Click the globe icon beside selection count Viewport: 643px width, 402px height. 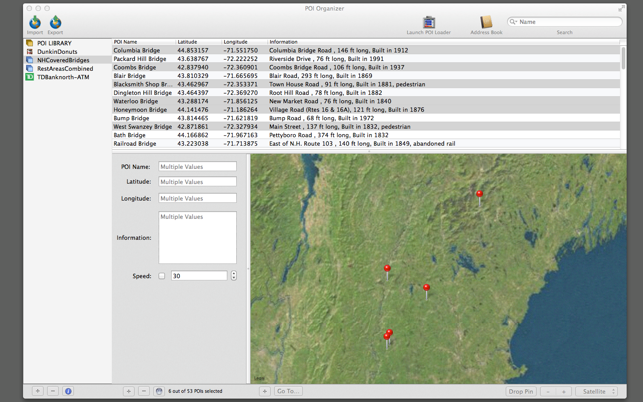159,391
